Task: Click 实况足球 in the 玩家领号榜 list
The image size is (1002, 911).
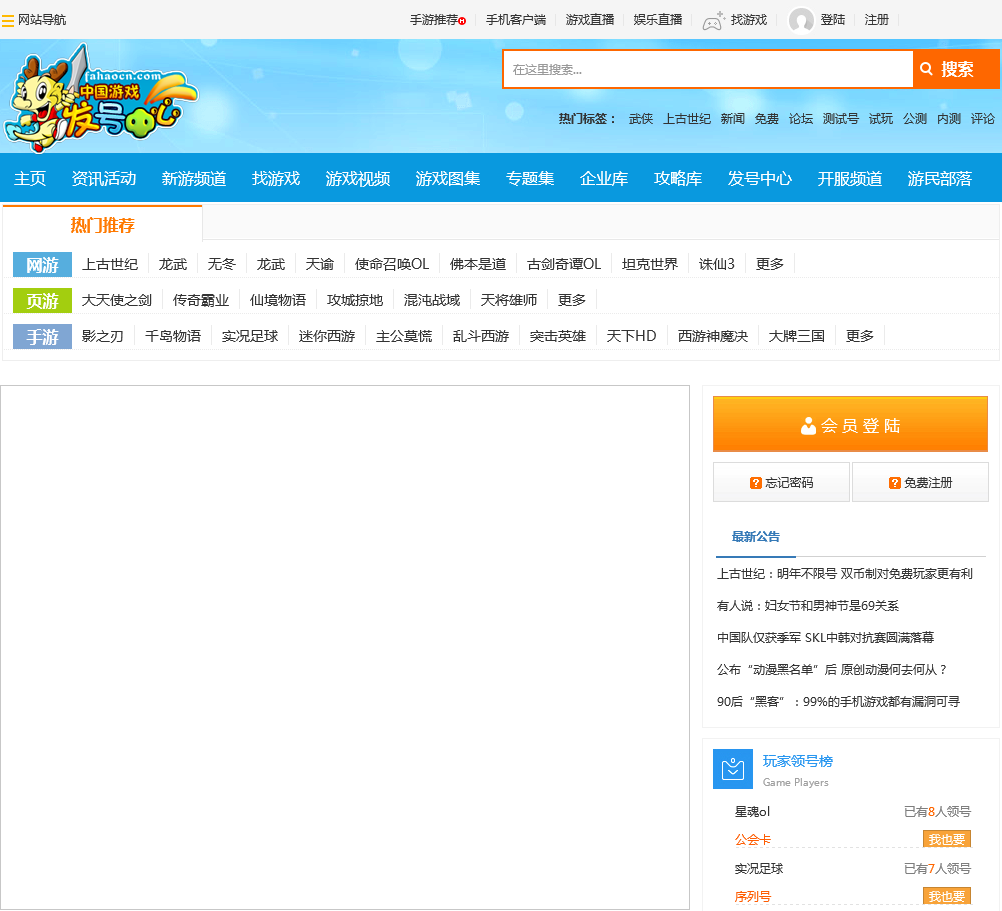Action: [759, 868]
